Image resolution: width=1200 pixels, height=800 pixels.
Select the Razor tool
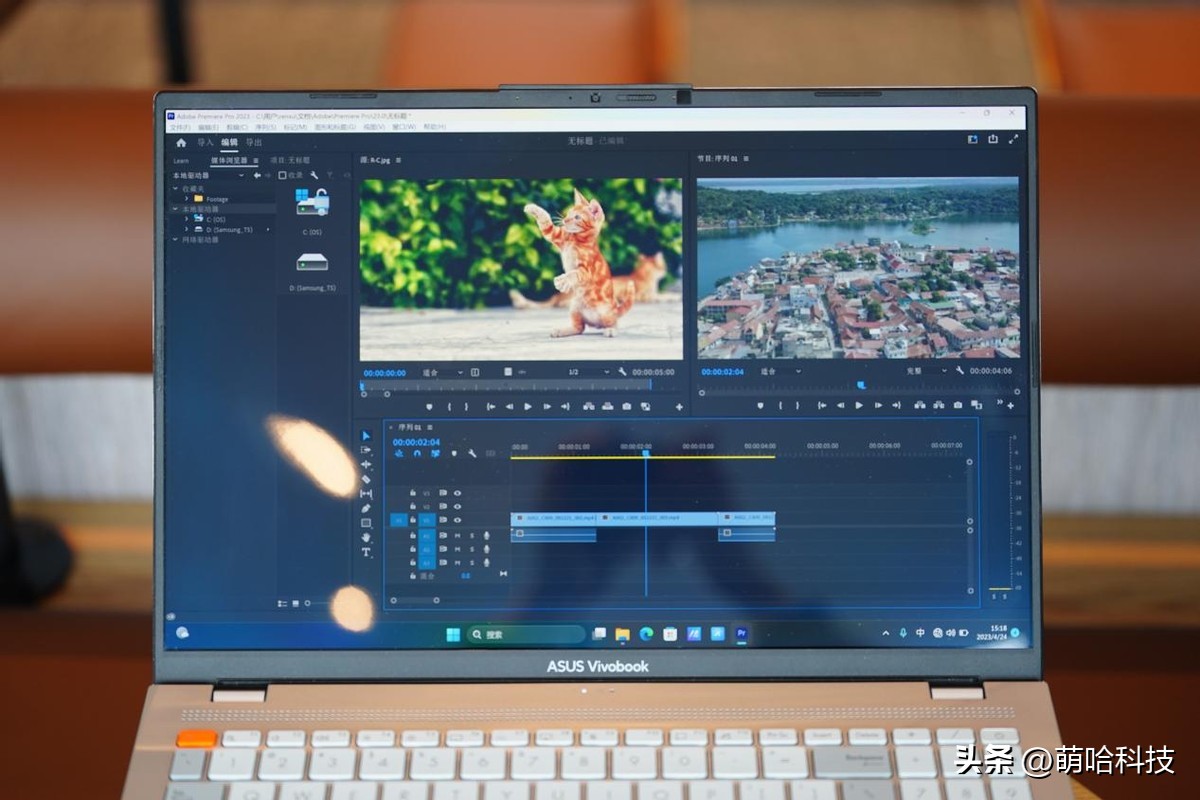[366, 479]
